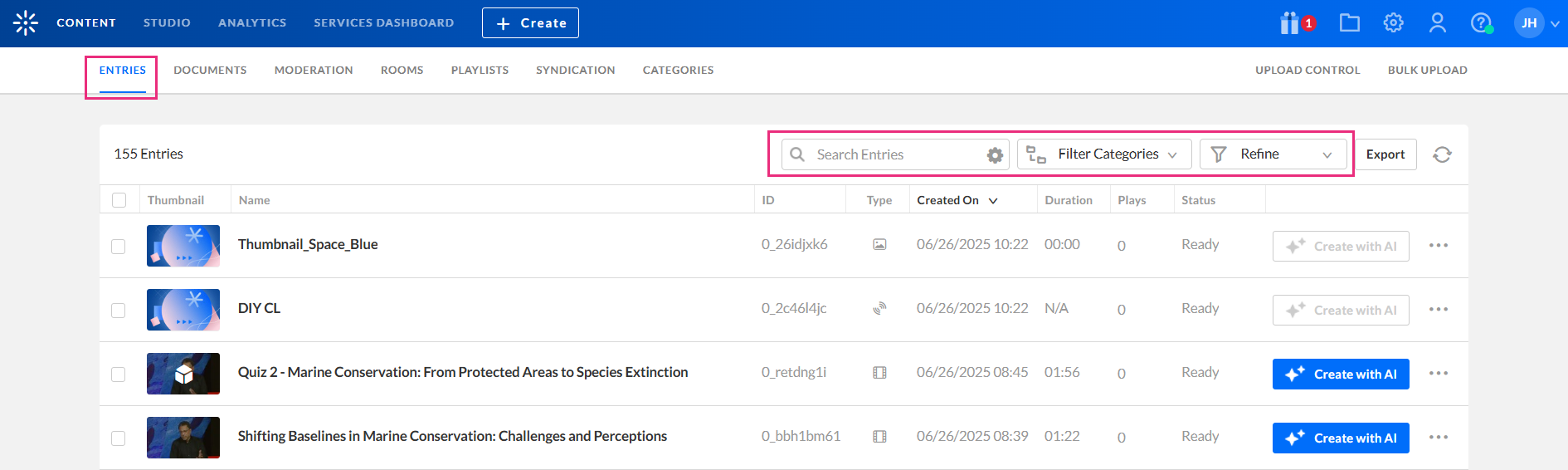Click the refresh entries list icon
Image resolution: width=1568 pixels, height=470 pixels.
[x=1442, y=154]
